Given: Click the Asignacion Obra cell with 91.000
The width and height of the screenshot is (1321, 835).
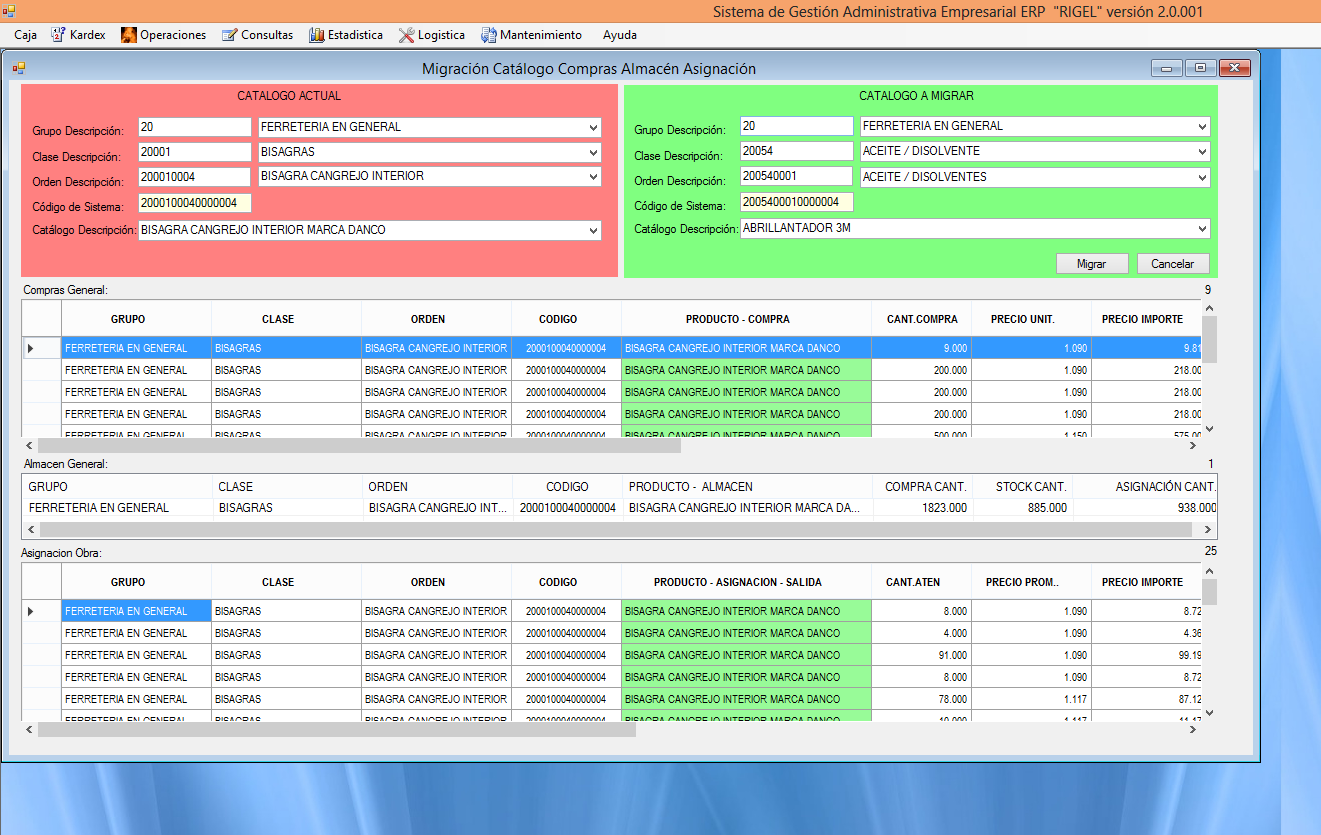Looking at the screenshot, I should click(921, 655).
